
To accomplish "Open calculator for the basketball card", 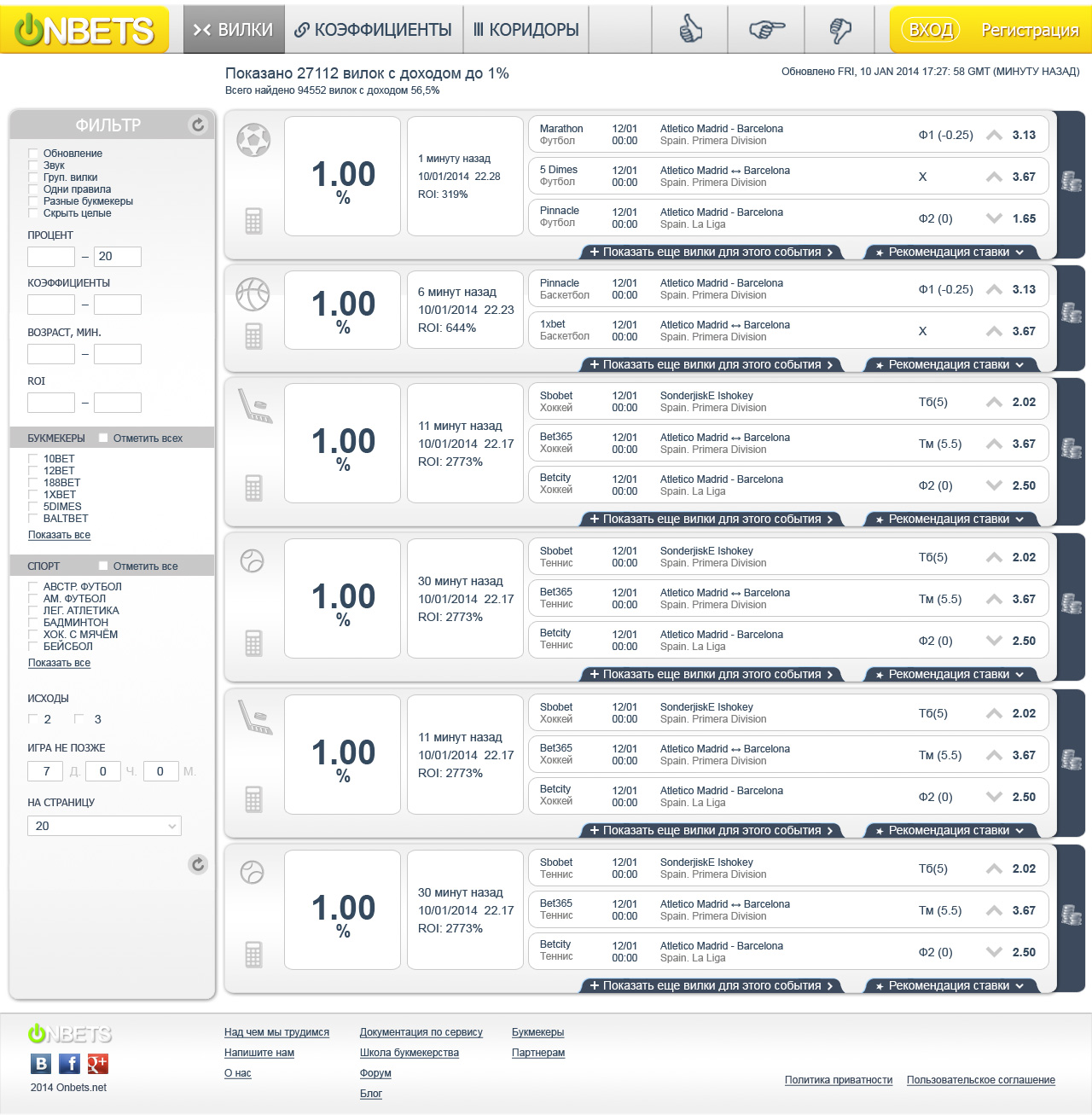I will (253, 335).
